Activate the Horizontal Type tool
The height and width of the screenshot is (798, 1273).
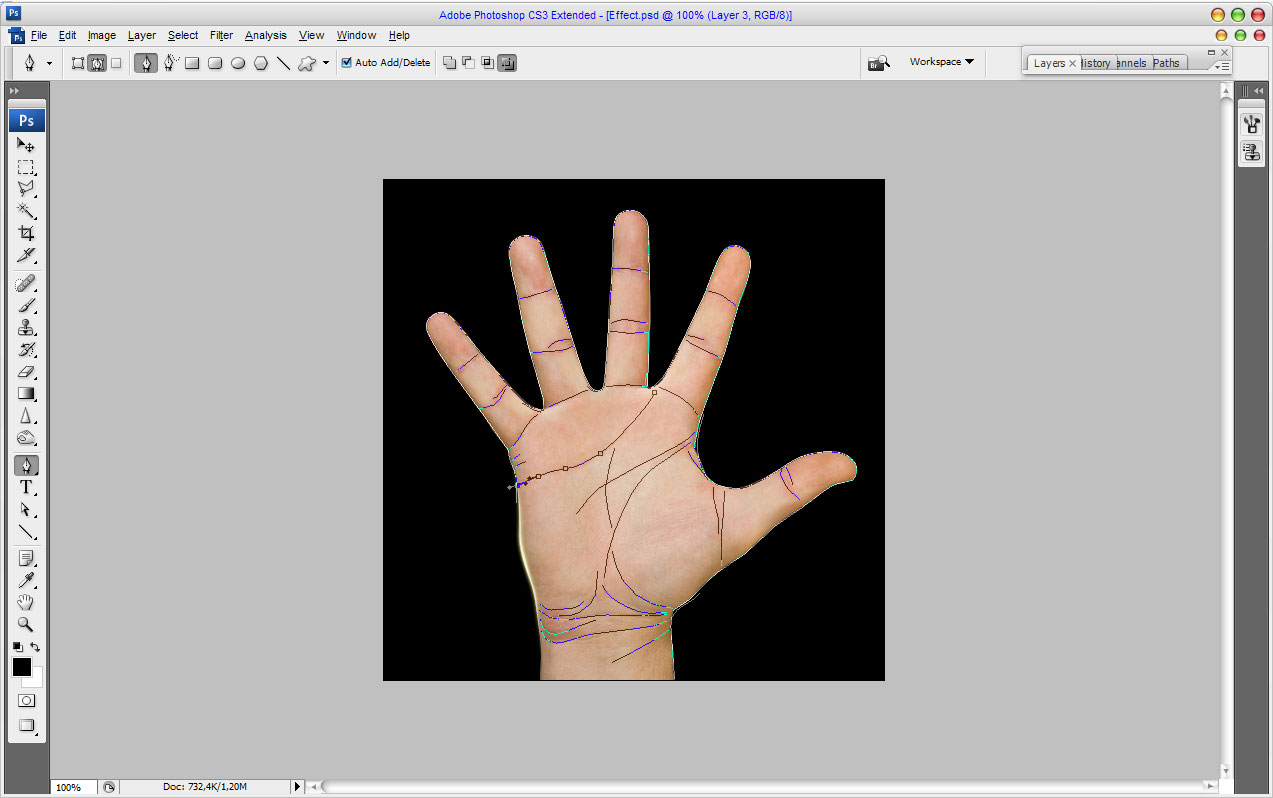26,487
